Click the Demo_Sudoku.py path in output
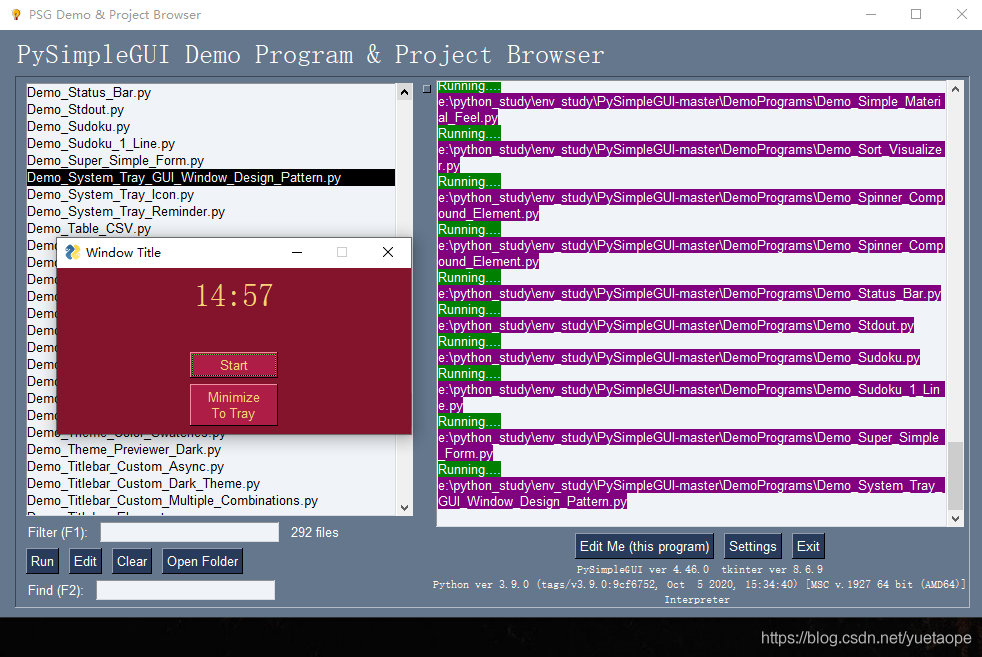Screen dimensions: 982x657 679,358
